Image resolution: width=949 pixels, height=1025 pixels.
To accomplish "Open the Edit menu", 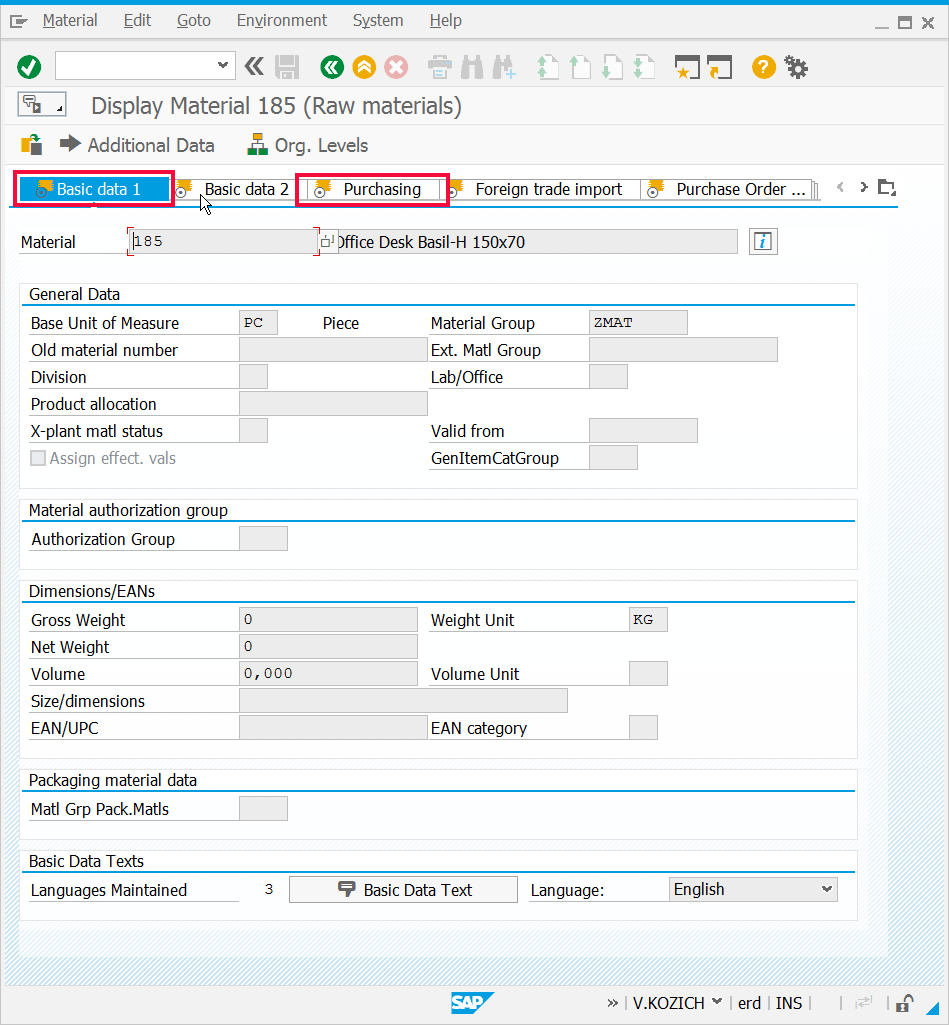I will (x=137, y=21).
